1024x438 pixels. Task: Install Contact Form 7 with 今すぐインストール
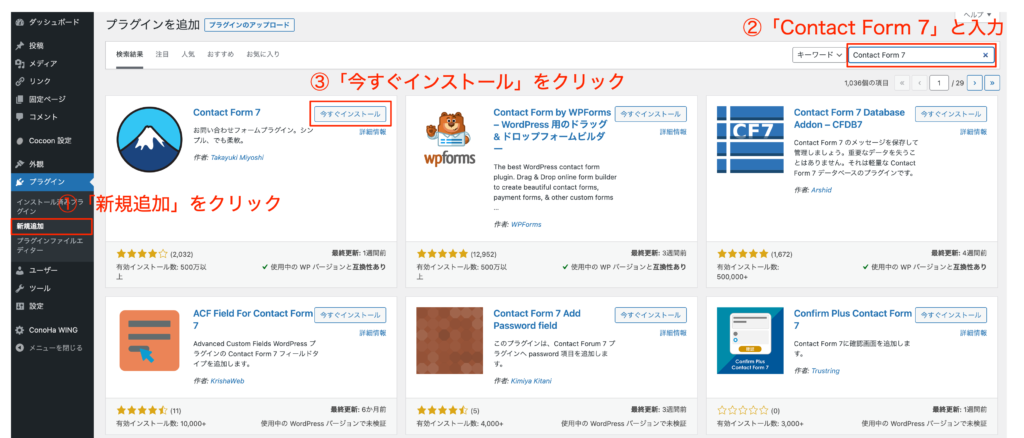350,114
